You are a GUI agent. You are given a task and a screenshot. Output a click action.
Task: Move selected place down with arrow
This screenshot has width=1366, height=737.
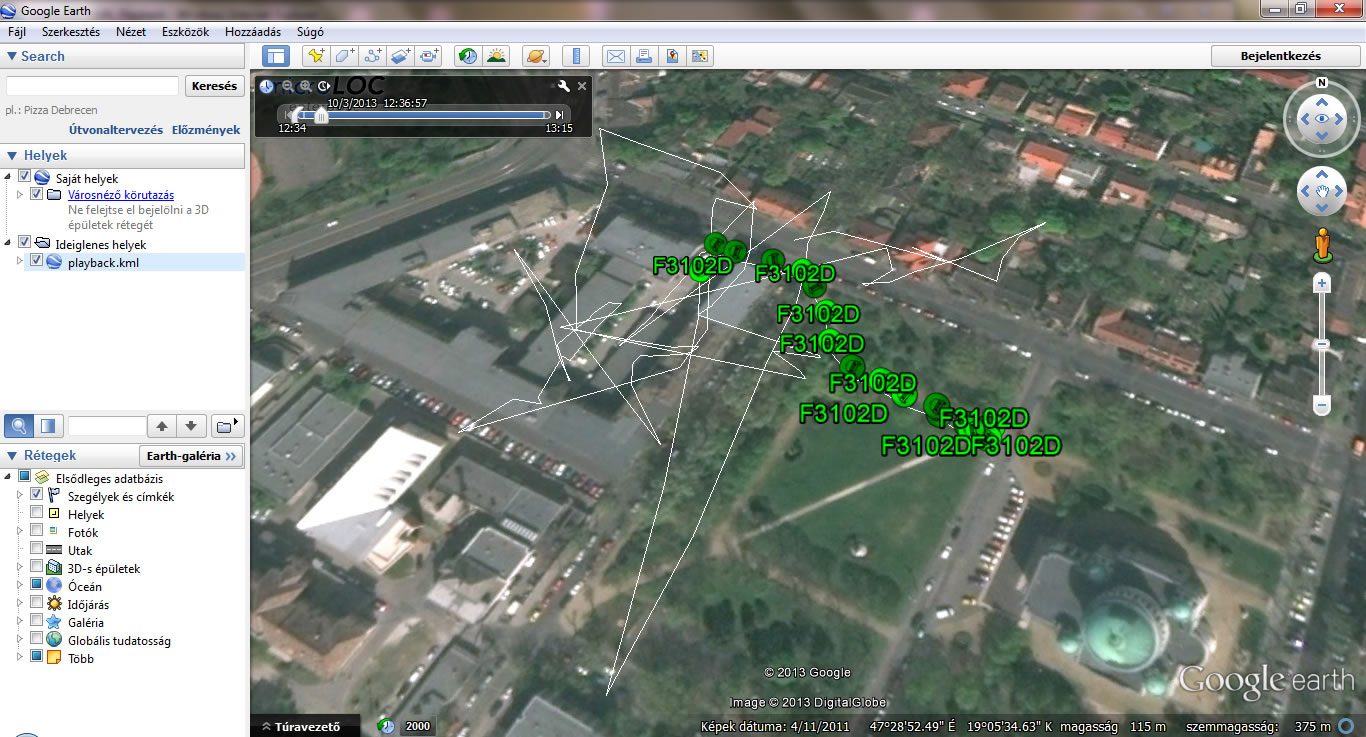pos(193,426)
